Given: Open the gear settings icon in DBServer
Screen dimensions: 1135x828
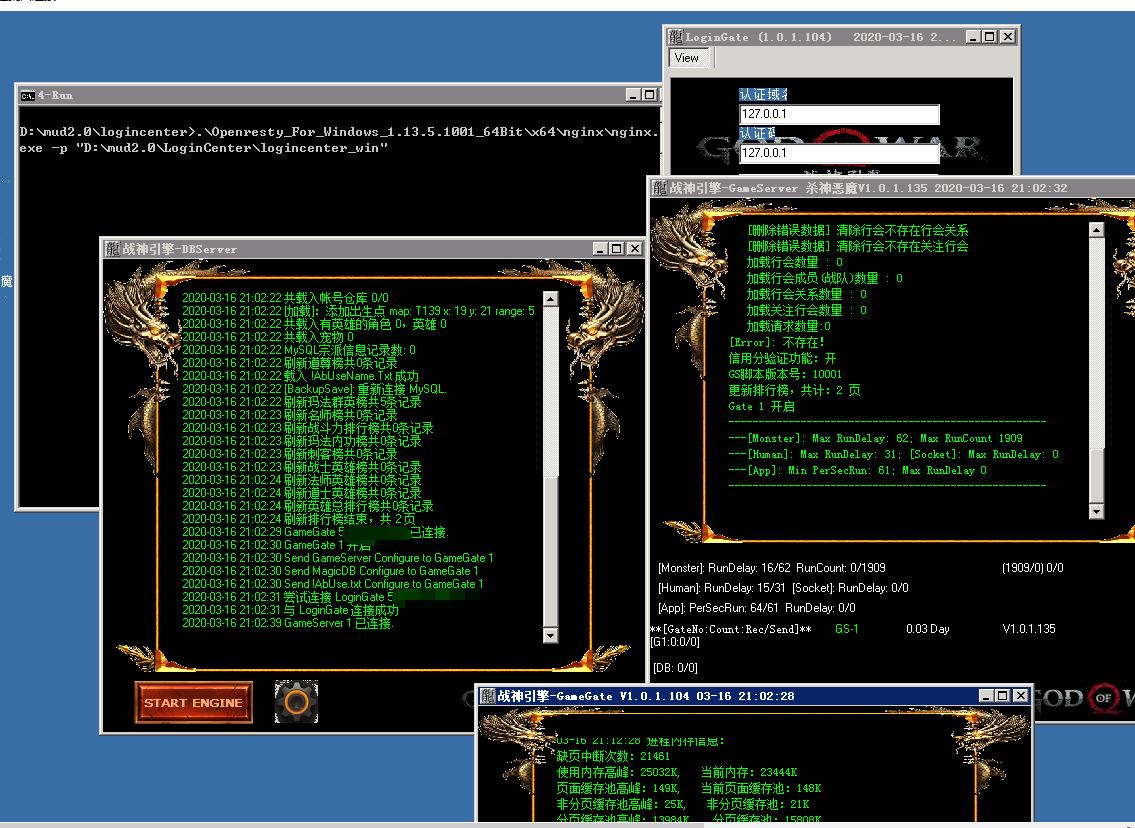Looking at the screenshot, I should point(296,702).
